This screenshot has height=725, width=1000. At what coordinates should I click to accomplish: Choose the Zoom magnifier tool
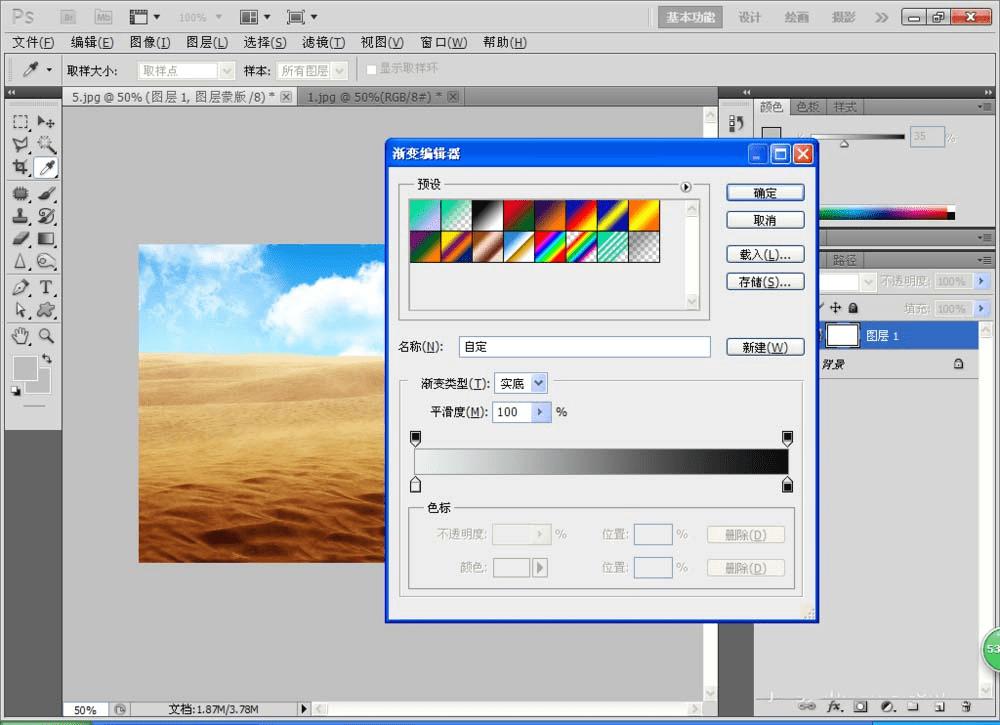46,335
